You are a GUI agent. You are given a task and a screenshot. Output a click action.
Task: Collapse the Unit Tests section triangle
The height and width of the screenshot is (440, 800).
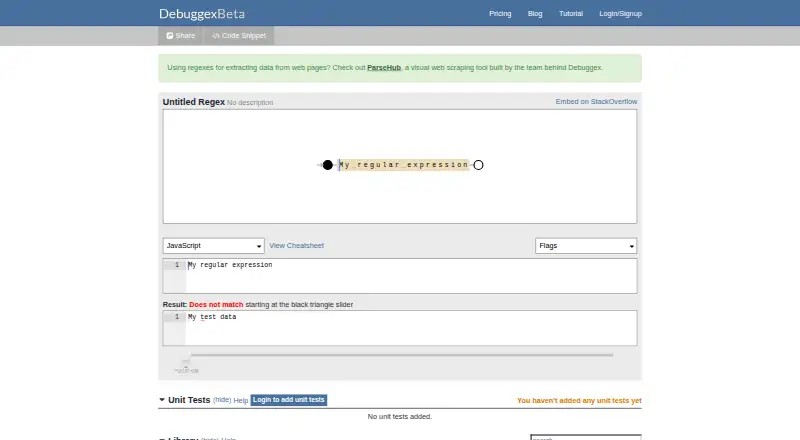[x=162, y=400]
